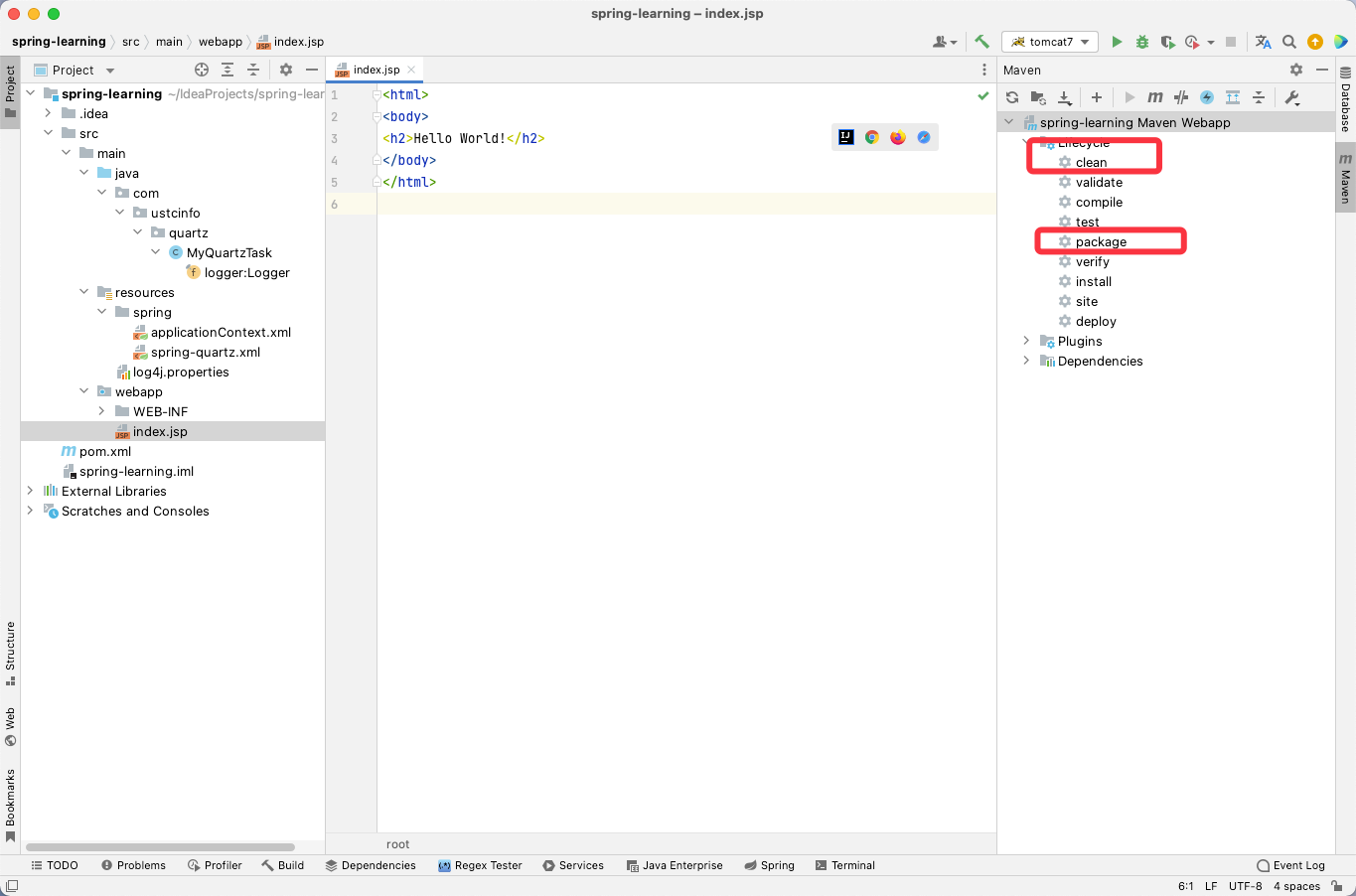
Task: Run tomcat7 with coverage shield icon
Action: tap(1167, 42)
